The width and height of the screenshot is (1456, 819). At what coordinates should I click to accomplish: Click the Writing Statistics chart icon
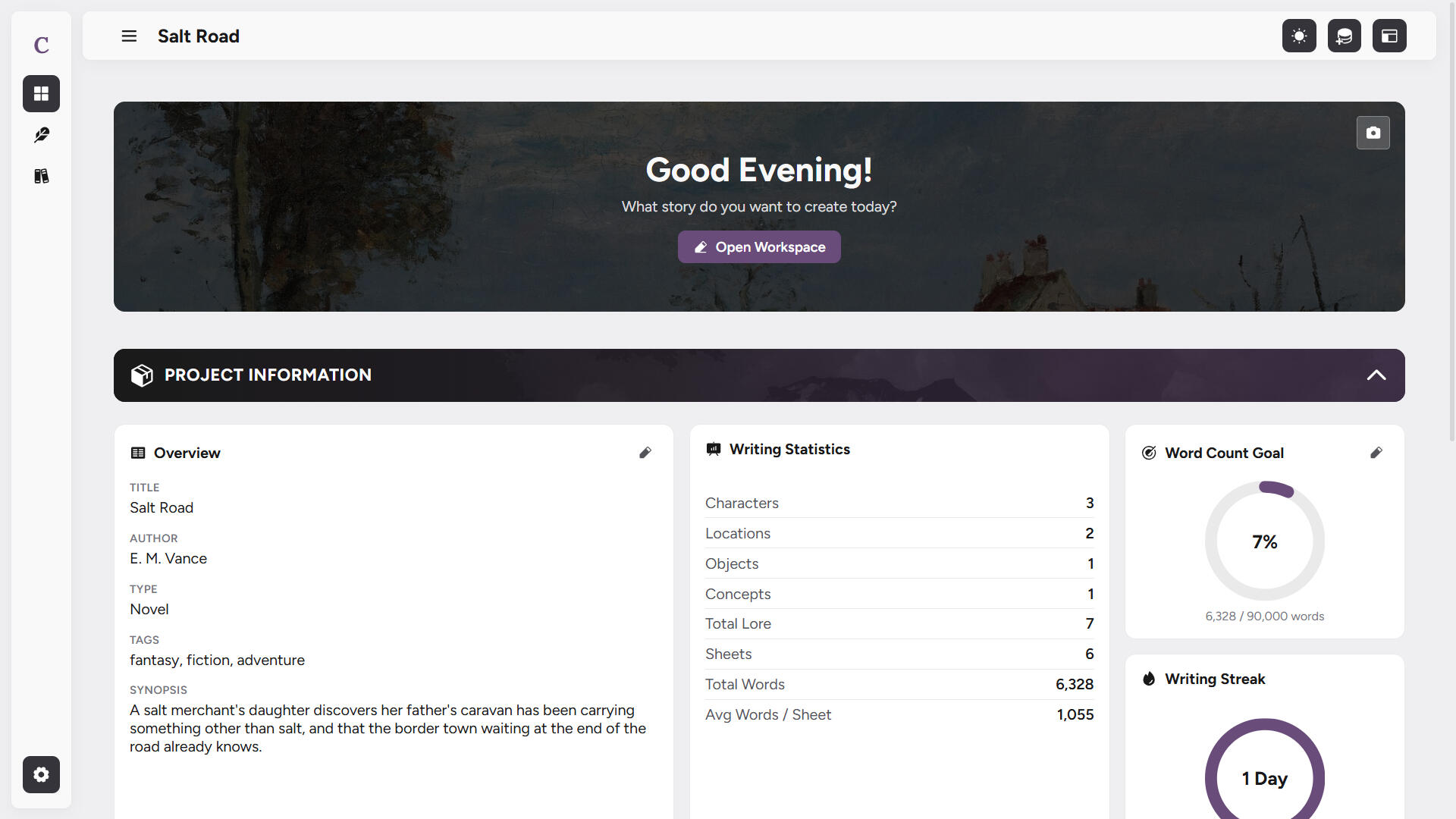(x=714, y=449)
